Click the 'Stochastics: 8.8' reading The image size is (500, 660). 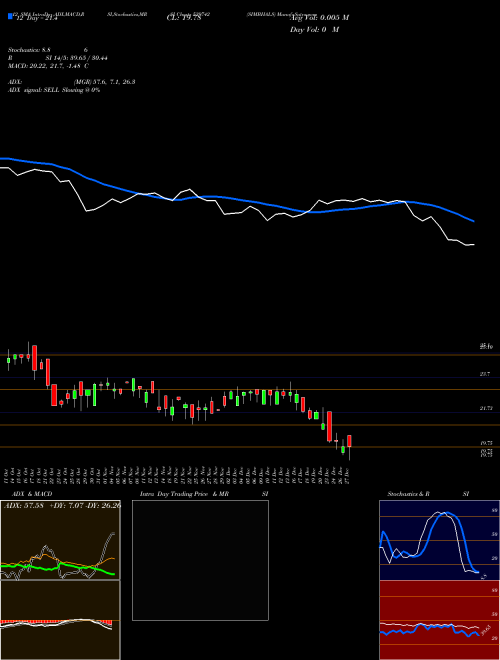(29, 50)
